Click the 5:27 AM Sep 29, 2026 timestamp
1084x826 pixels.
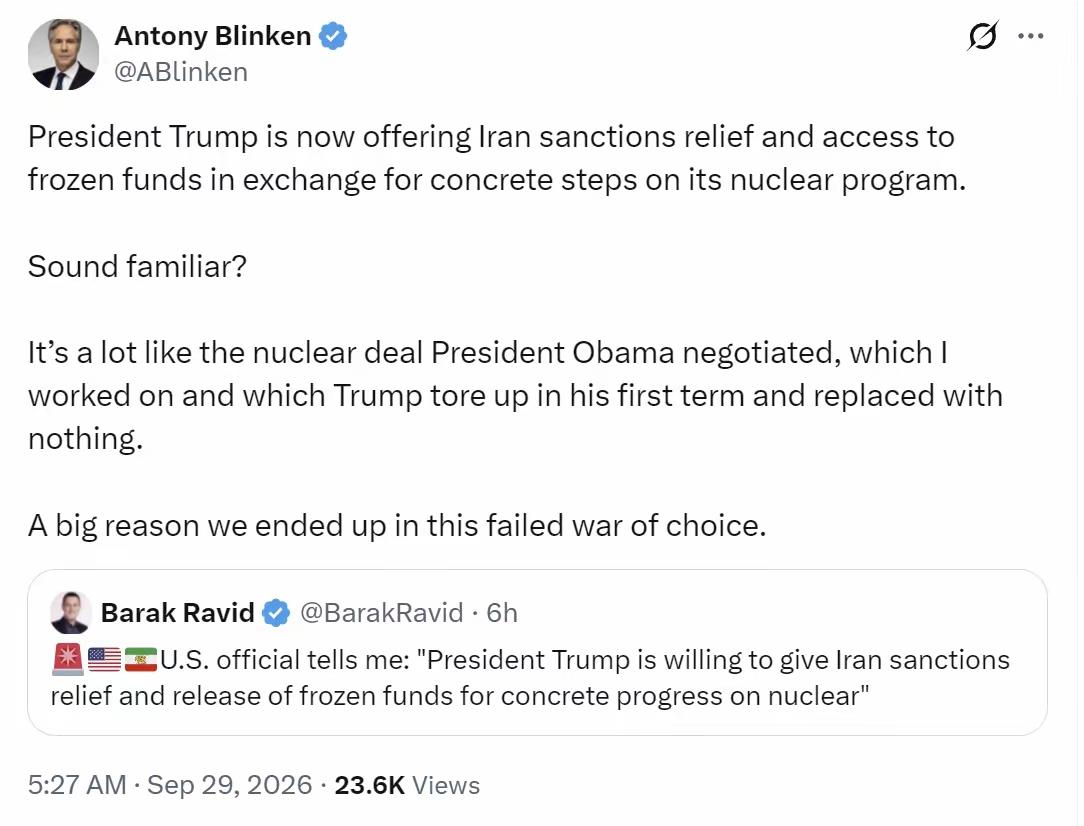click(x=170, y=785)
